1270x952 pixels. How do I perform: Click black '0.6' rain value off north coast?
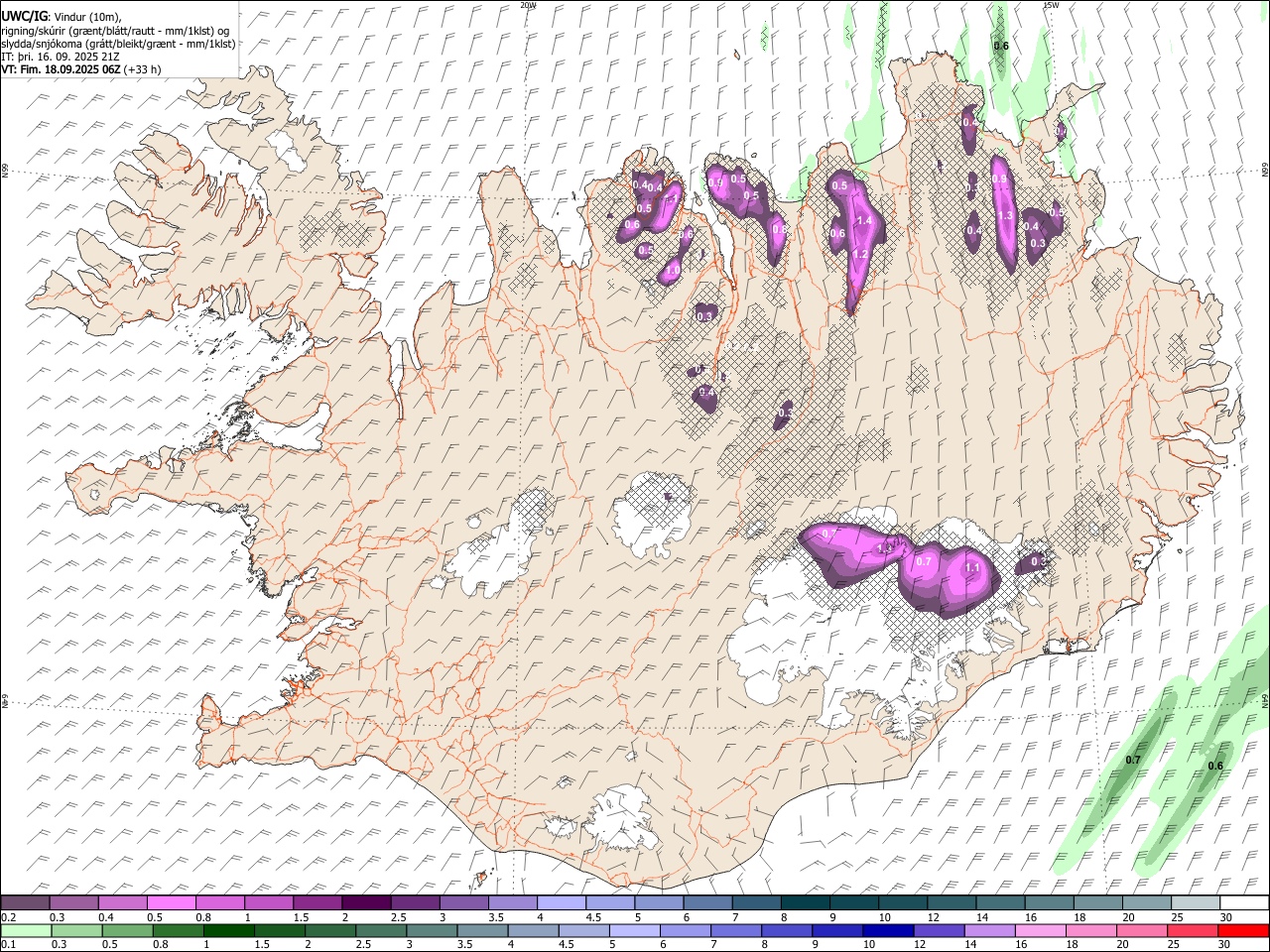[x=1001, y=46]
